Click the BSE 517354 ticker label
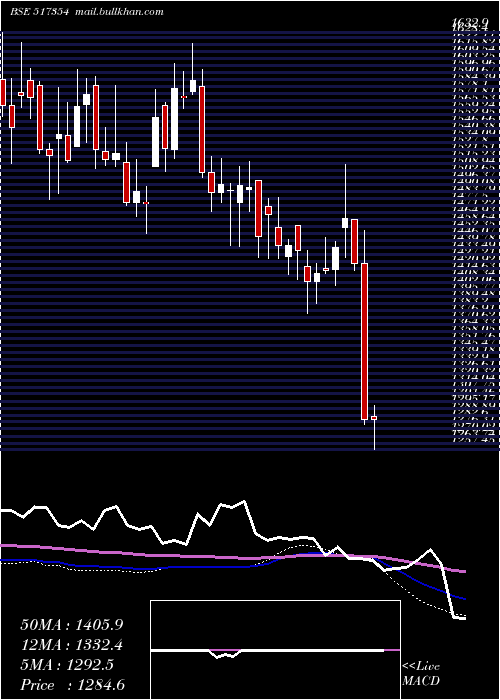This screenshot has width=500, height=700. 40,12
